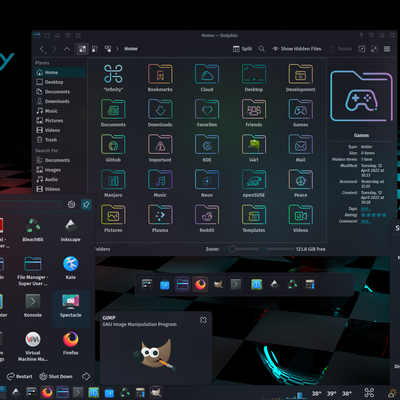Screen dimensions: 400x400
Task: Click Add link next to Tags
Action: tap(365, 209)
